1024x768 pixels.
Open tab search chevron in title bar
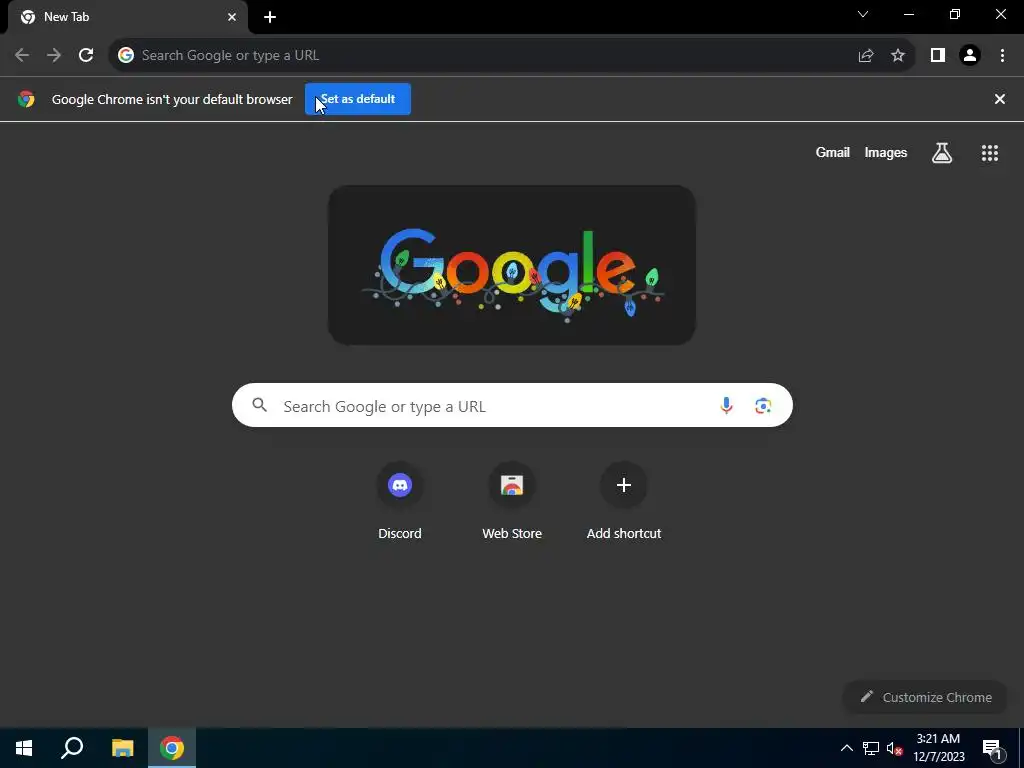(x=863, y=14)
